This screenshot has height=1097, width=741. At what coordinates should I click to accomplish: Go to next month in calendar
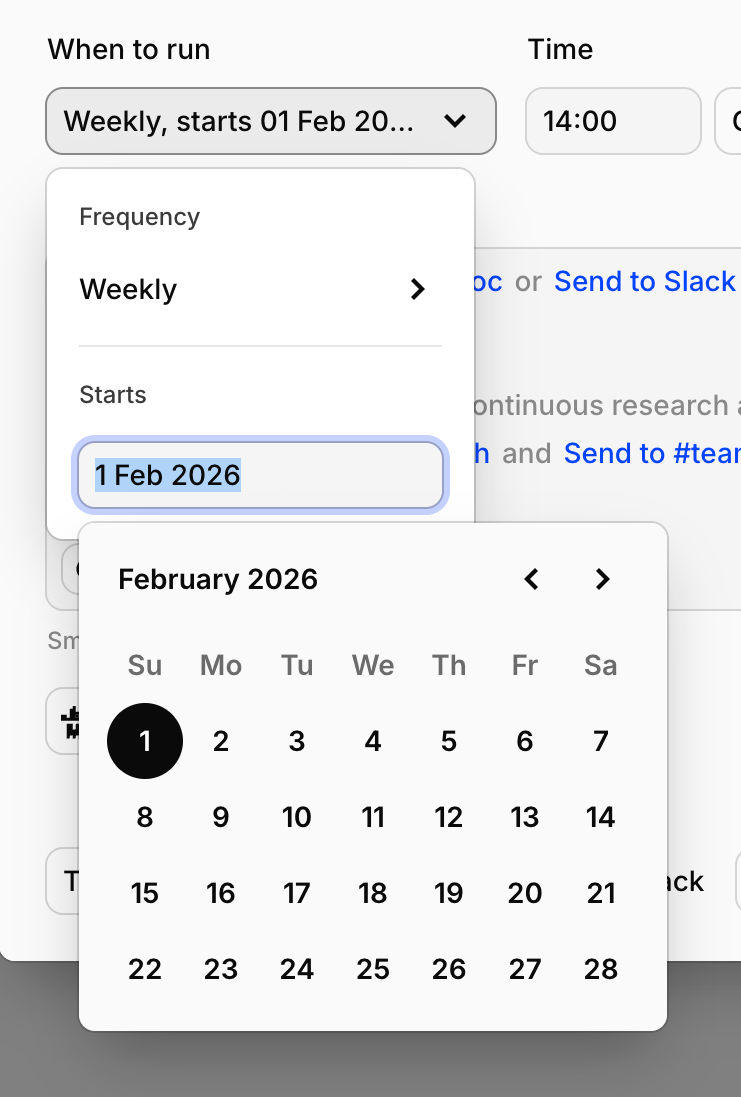point(602,579)
